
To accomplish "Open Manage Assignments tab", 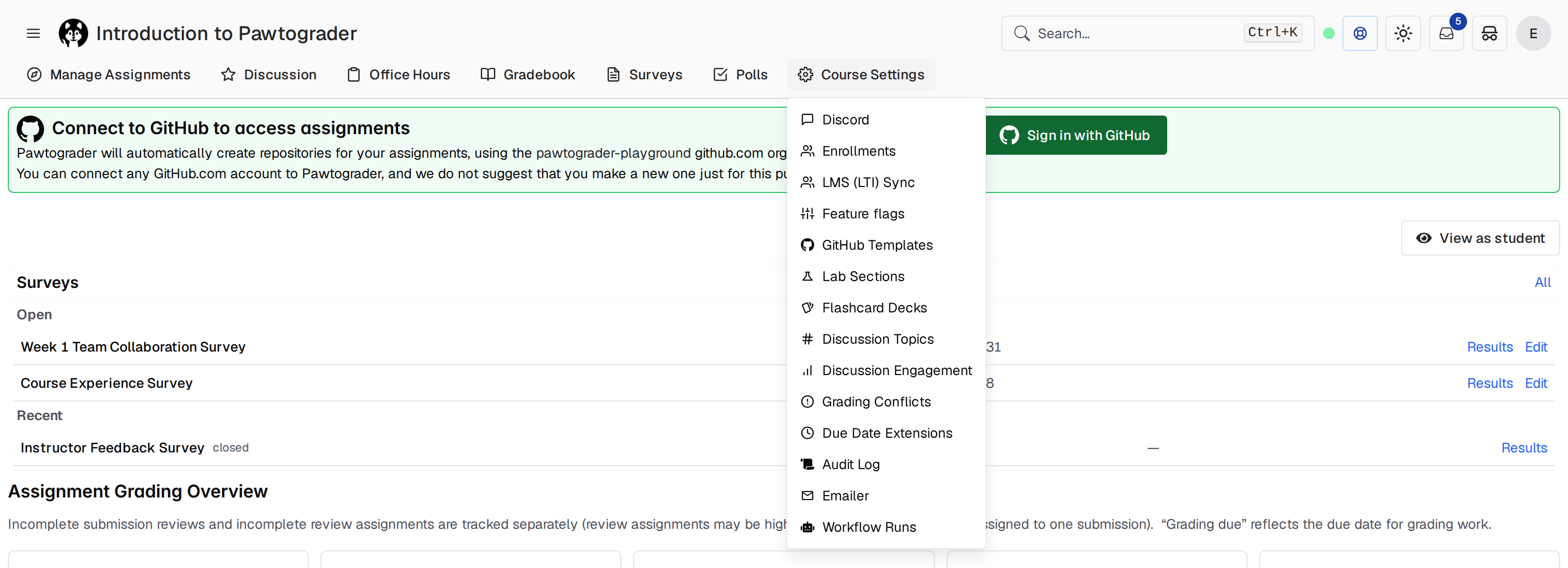I will 109,75.
